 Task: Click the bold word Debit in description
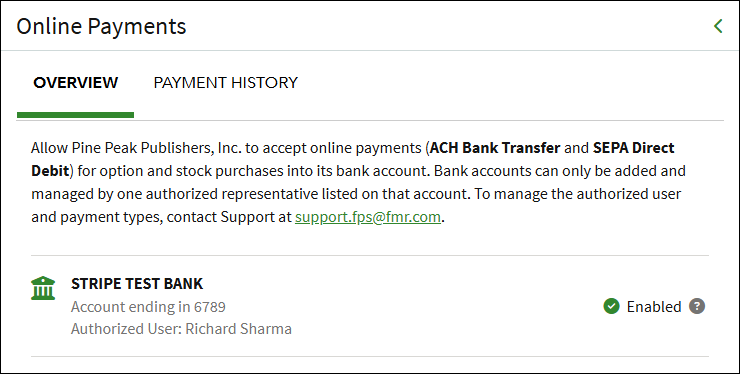pyautogui.click(x=50, y=170)
